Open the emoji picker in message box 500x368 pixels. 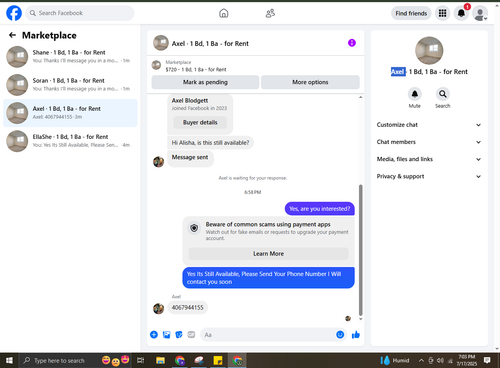340,334
